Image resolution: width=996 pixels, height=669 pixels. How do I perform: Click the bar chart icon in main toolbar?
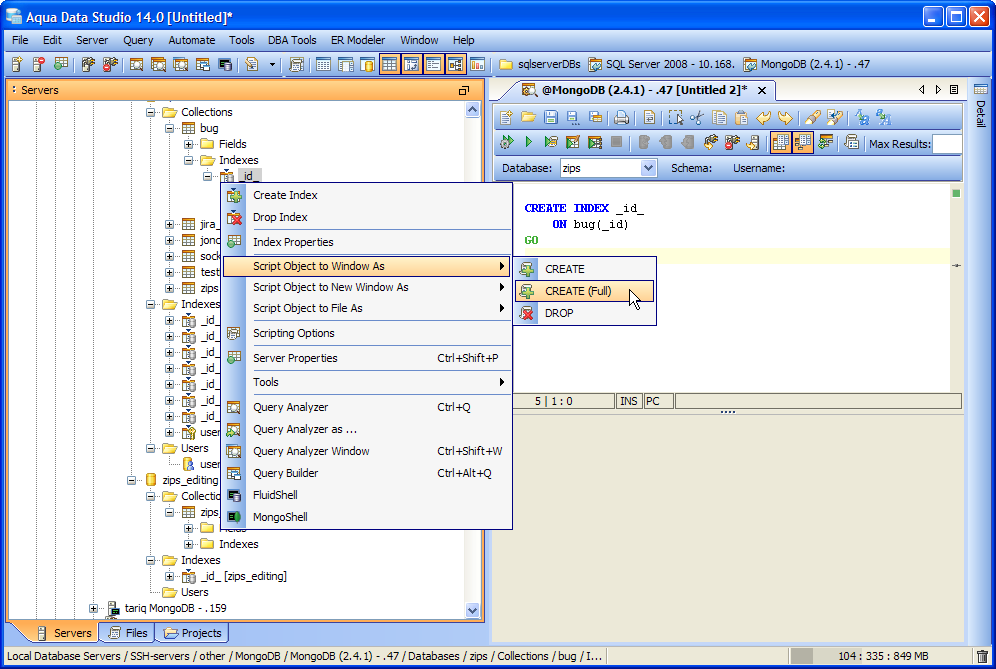[x=478, y=64]
